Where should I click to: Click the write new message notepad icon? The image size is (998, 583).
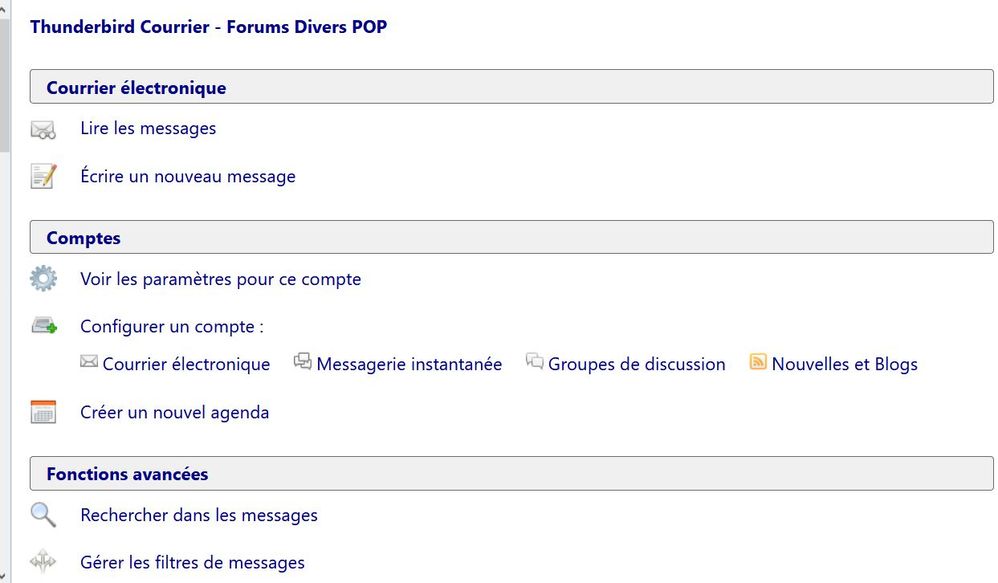(x=43, y=177)
